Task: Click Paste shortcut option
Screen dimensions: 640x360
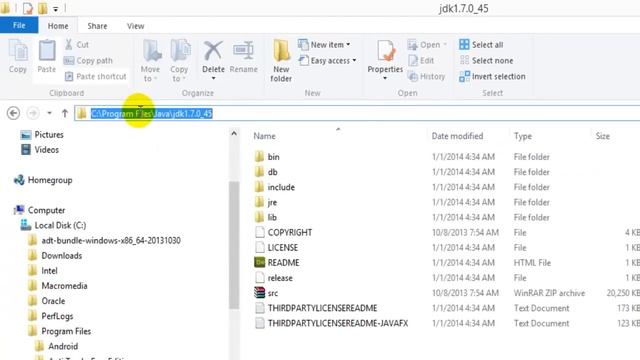Action: coord(96,76)
